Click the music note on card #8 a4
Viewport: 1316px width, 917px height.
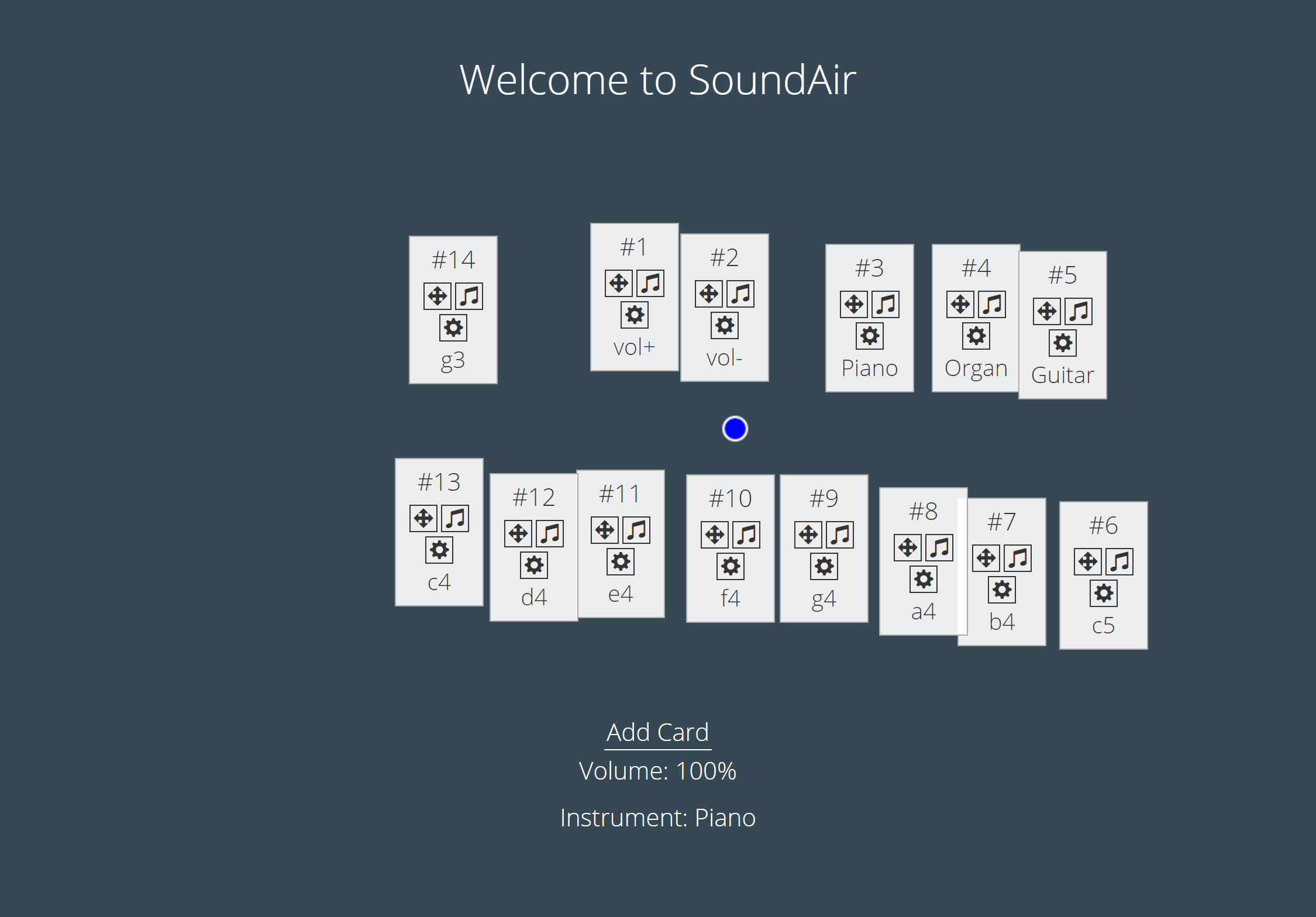tap(939, 547)
